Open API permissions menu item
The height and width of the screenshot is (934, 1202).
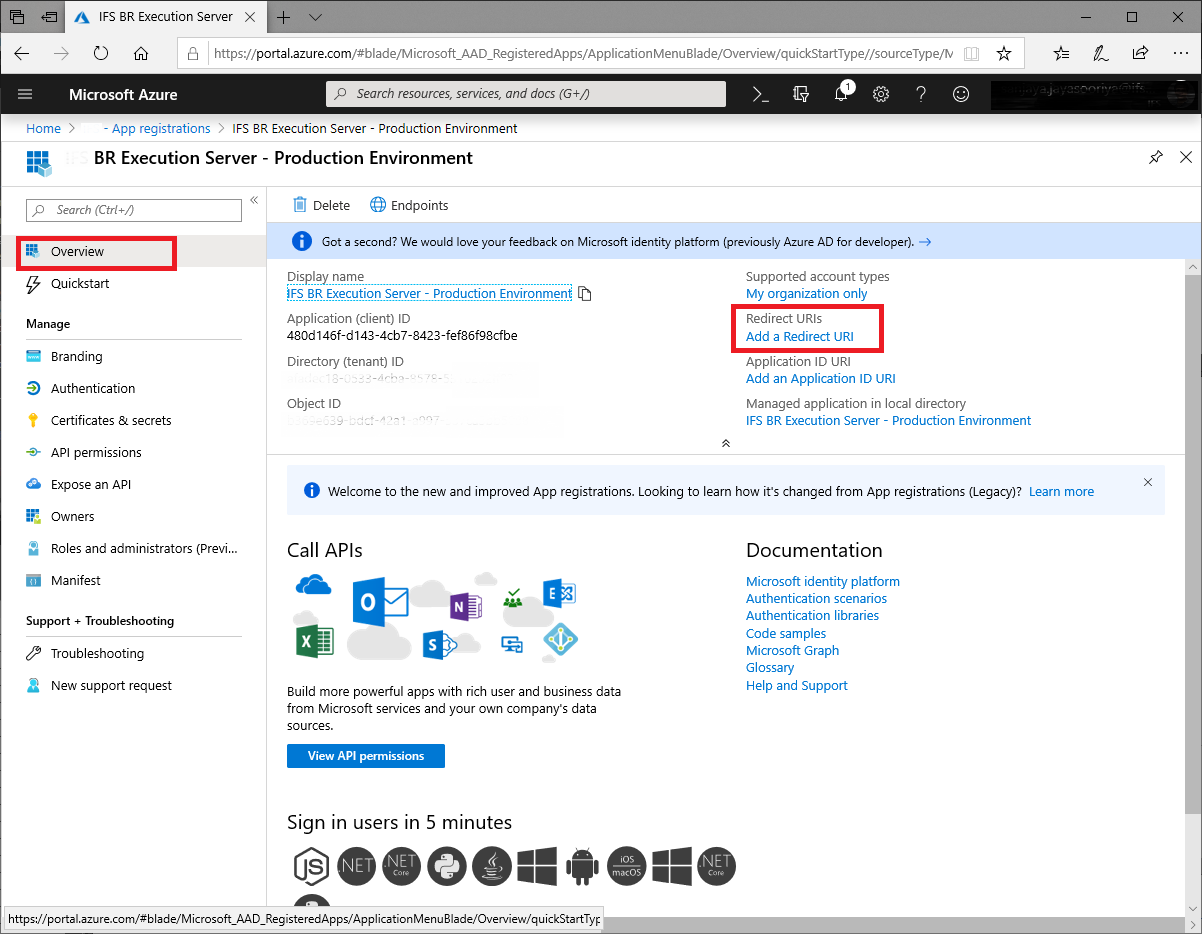click(96, 452)
